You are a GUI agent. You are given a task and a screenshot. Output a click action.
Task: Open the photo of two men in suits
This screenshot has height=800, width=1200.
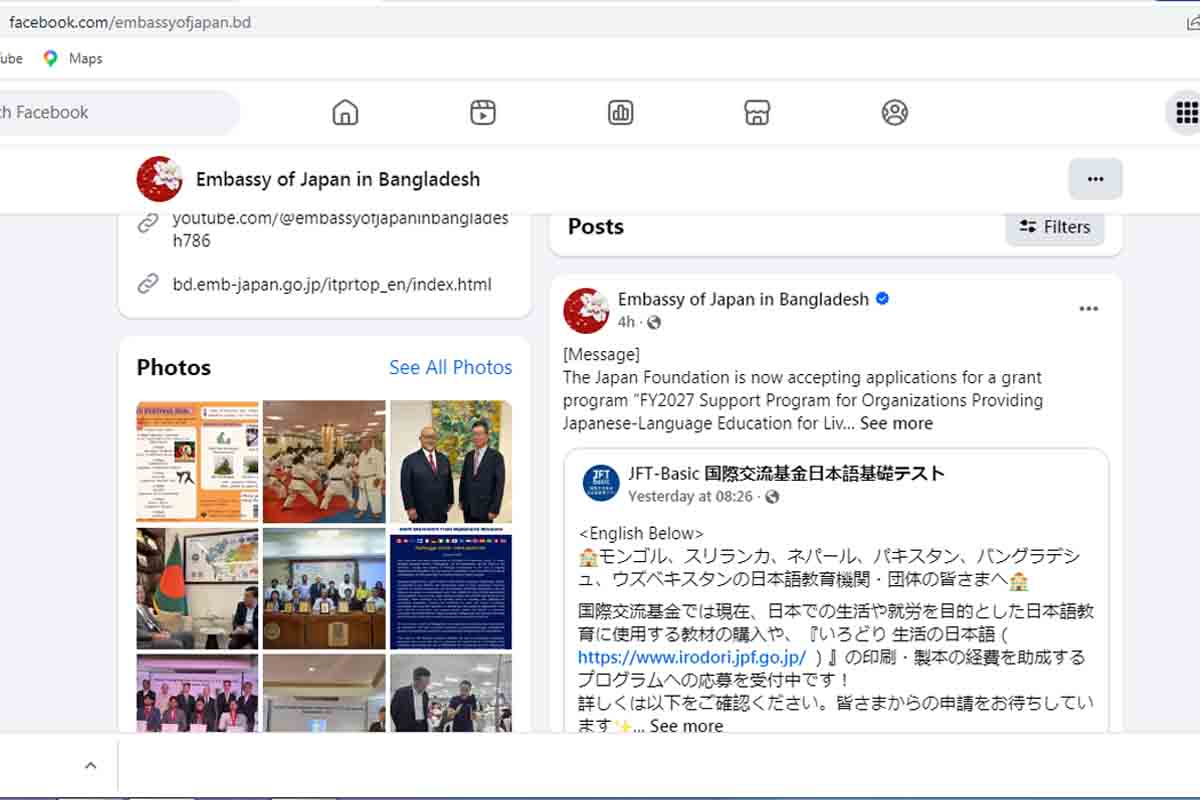click(x=451, y=461)
